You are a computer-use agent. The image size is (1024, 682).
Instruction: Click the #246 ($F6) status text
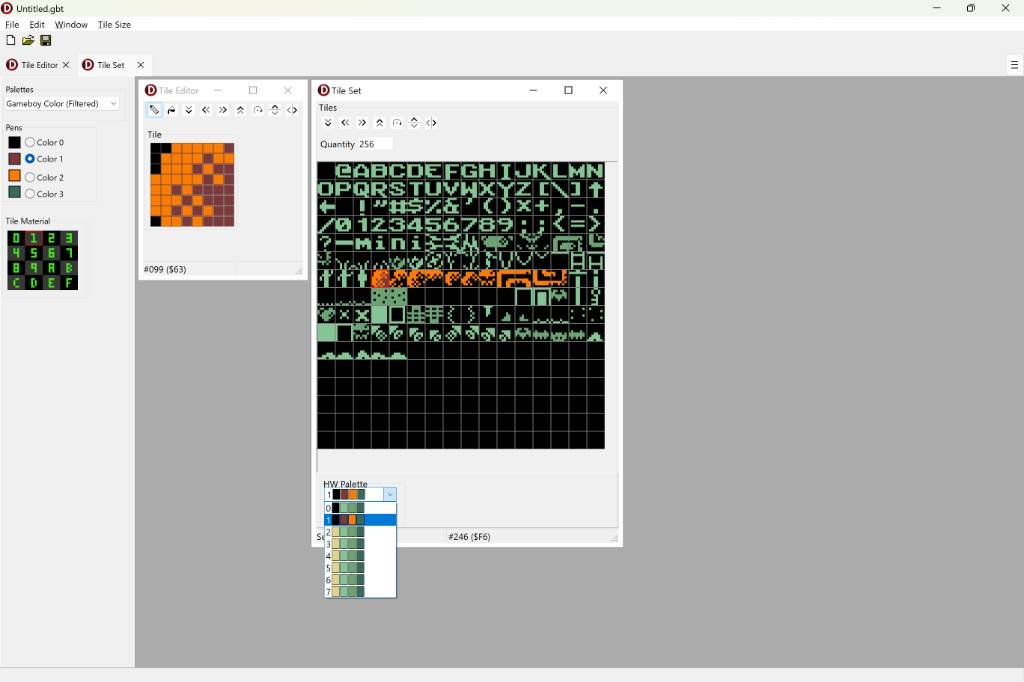click(469, 536)
